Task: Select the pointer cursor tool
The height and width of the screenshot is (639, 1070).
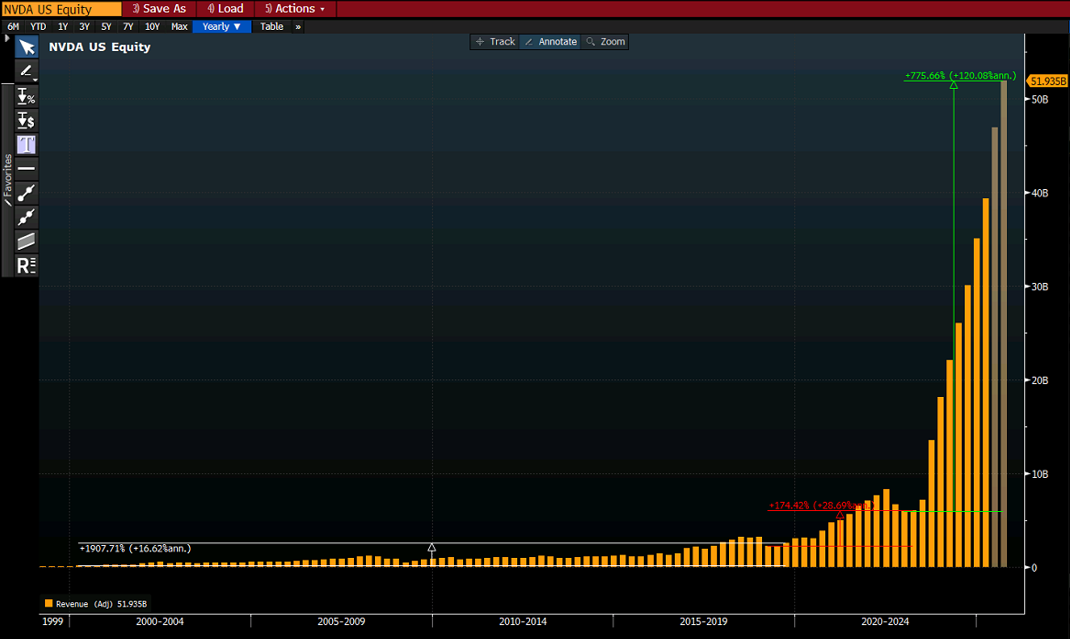Action: coord(27,47)
